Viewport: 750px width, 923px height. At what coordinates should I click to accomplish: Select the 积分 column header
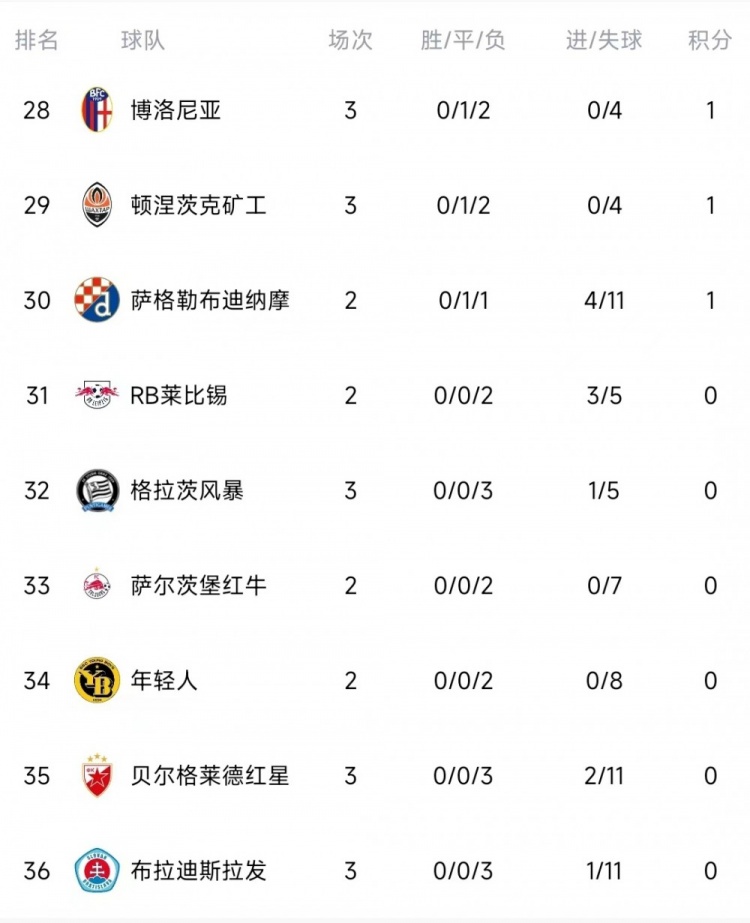[710, 40]
